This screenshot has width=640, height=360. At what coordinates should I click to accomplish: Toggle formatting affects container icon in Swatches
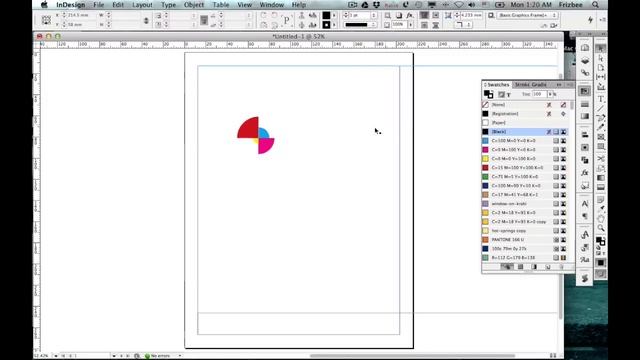click(501, 95)
